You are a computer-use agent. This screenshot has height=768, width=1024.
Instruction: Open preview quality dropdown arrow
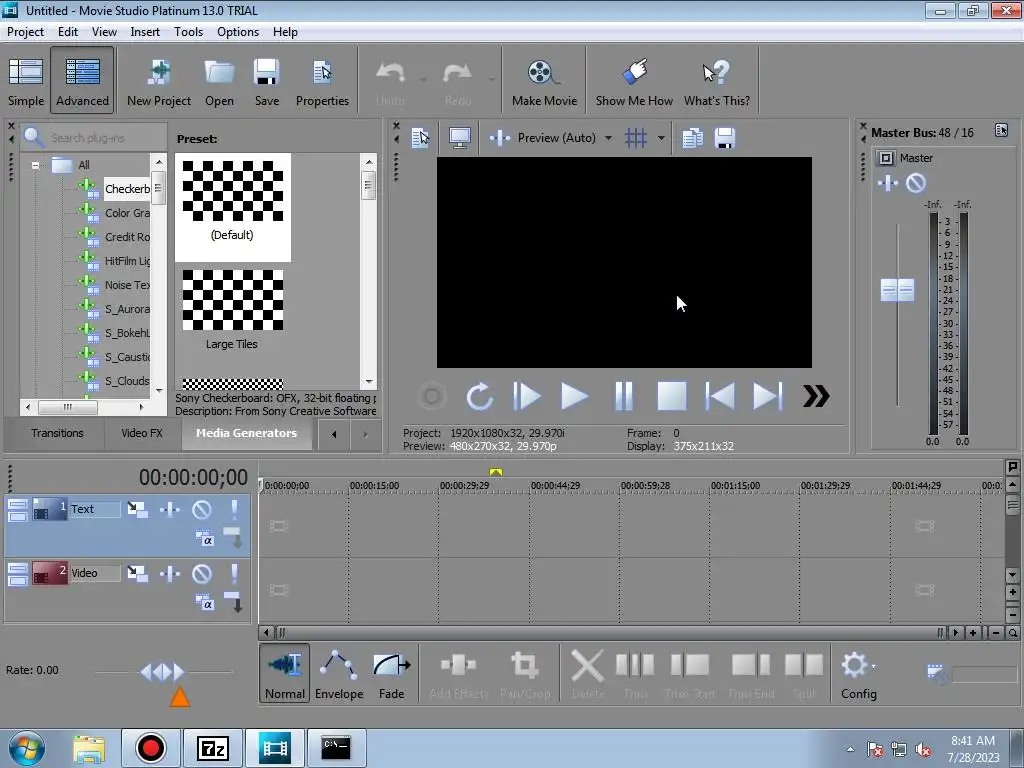tap(608, 138)
